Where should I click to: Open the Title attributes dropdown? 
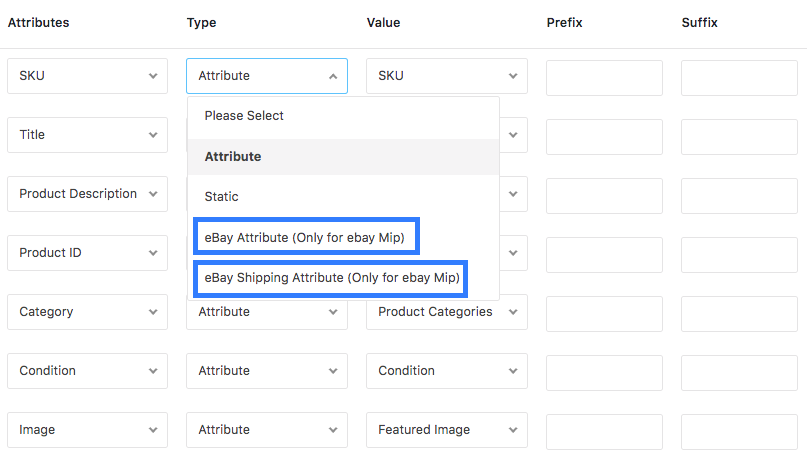(x=87, y=135)
